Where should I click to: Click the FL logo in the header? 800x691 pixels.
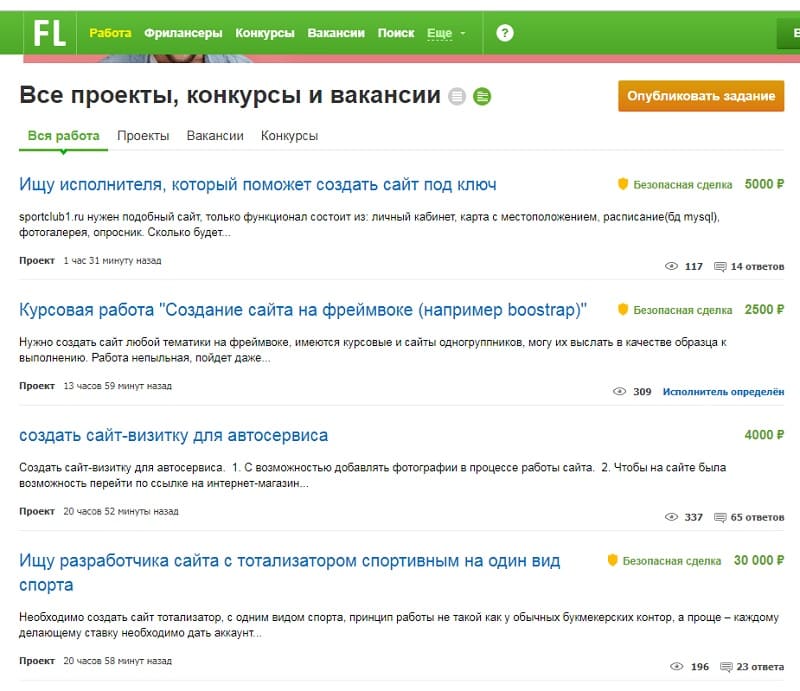coord(49,33)
